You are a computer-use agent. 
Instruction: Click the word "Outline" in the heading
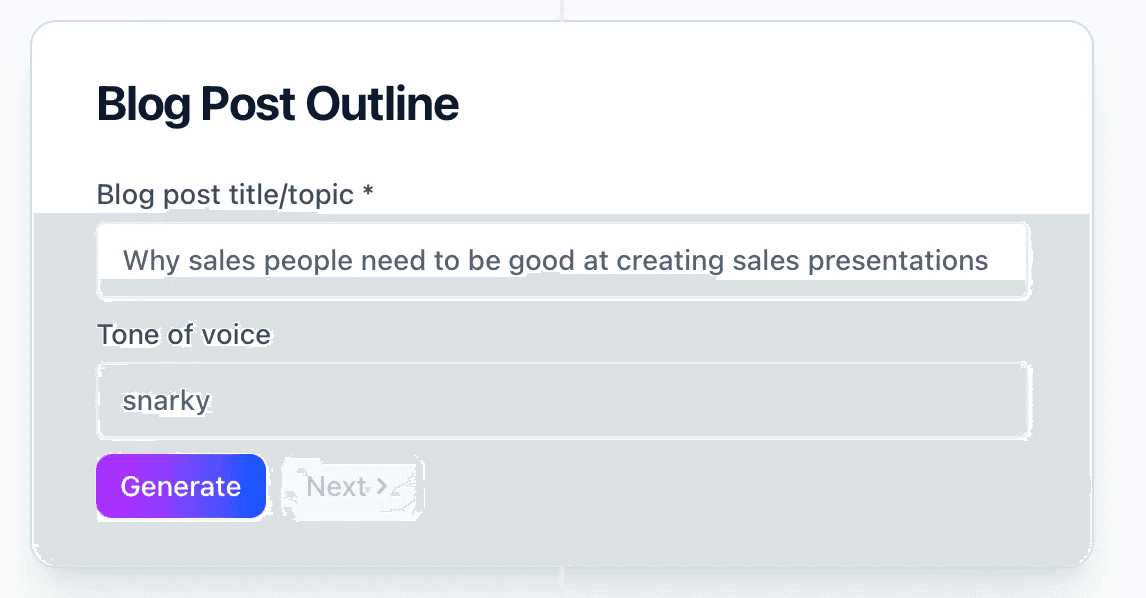pyautogui.click(x=381, y=105)
